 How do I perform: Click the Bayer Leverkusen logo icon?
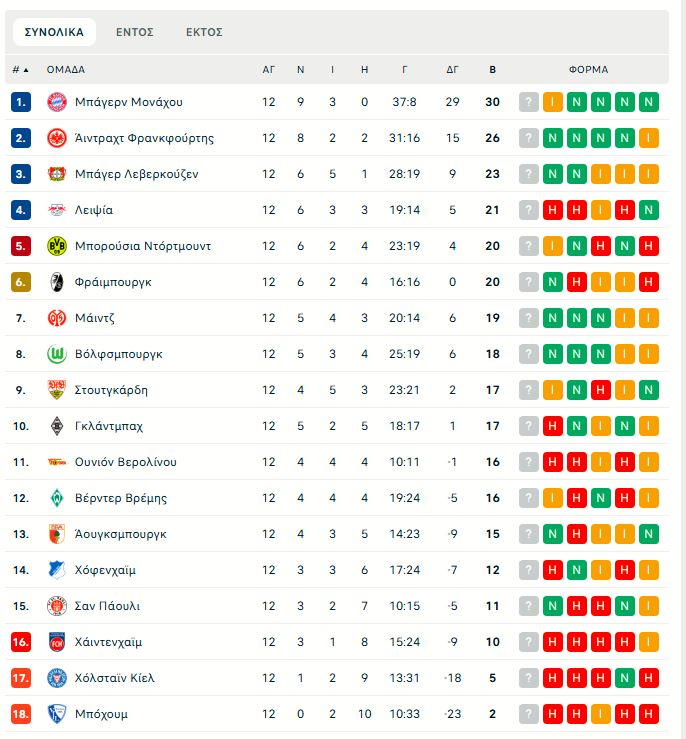pyautogui.click(x=56, y=174)
